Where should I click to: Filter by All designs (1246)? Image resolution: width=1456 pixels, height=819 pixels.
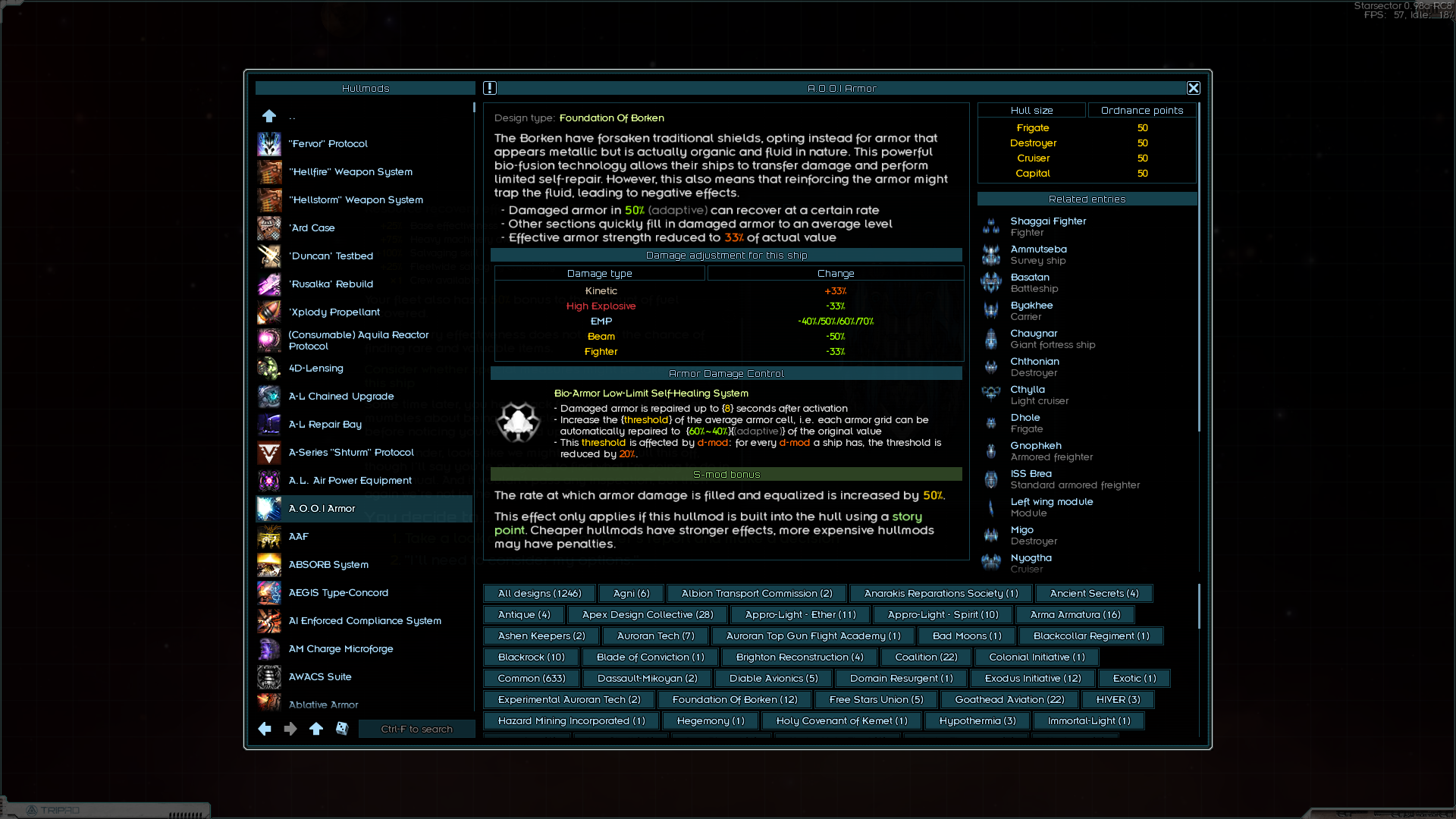click(x=539, y=593)
